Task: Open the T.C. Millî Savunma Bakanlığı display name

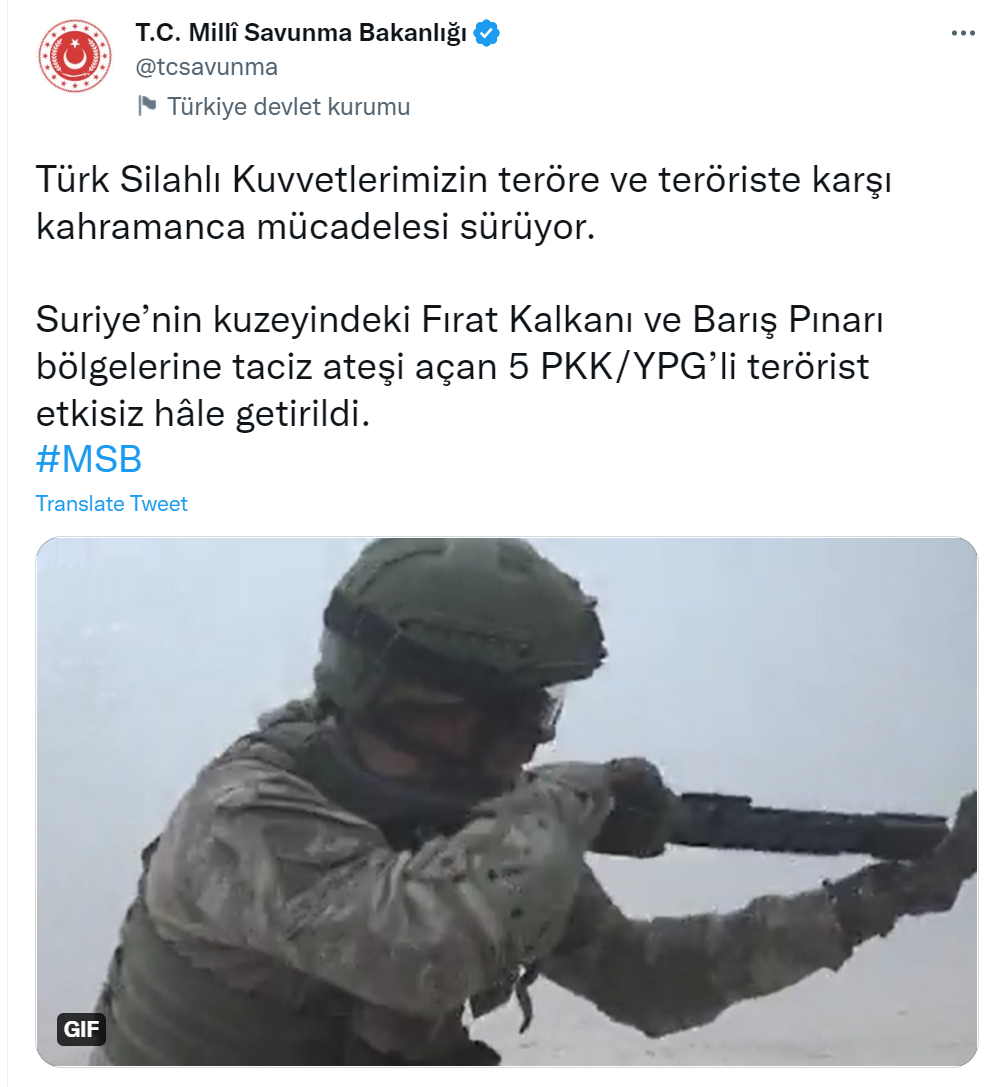Action: pos(301,33)
